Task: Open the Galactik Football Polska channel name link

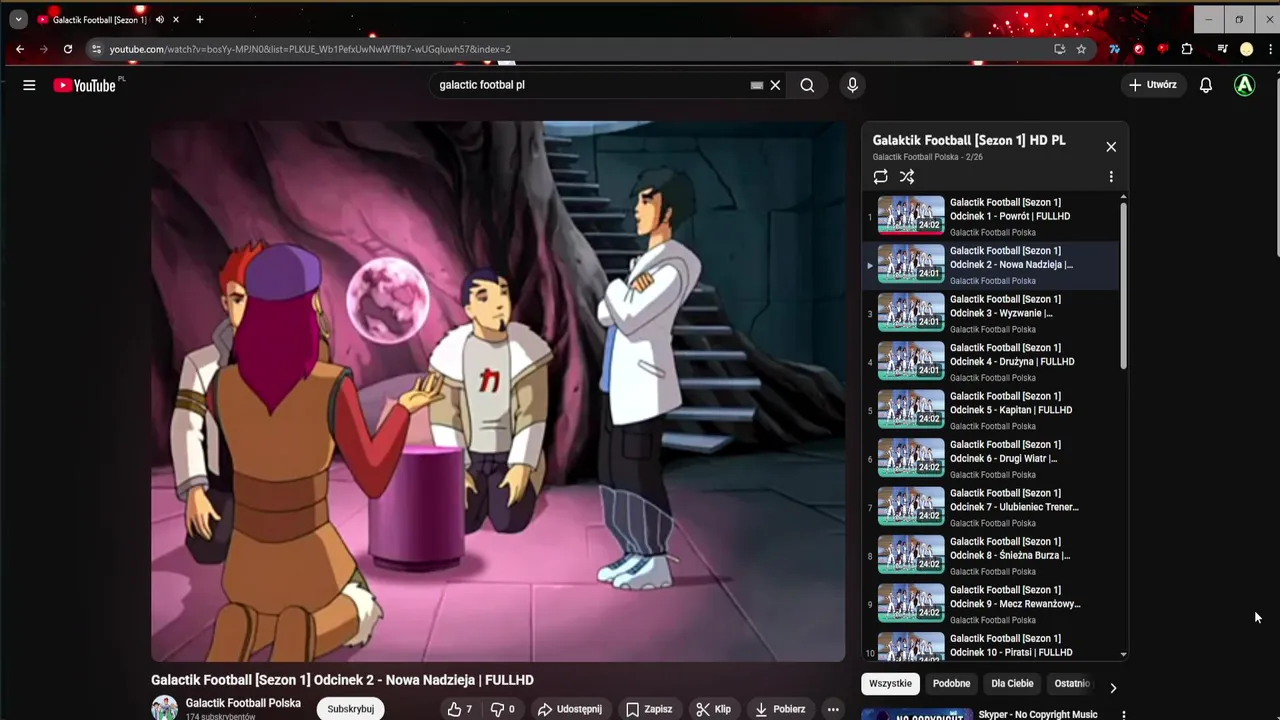Action: (x=243, y=703)
